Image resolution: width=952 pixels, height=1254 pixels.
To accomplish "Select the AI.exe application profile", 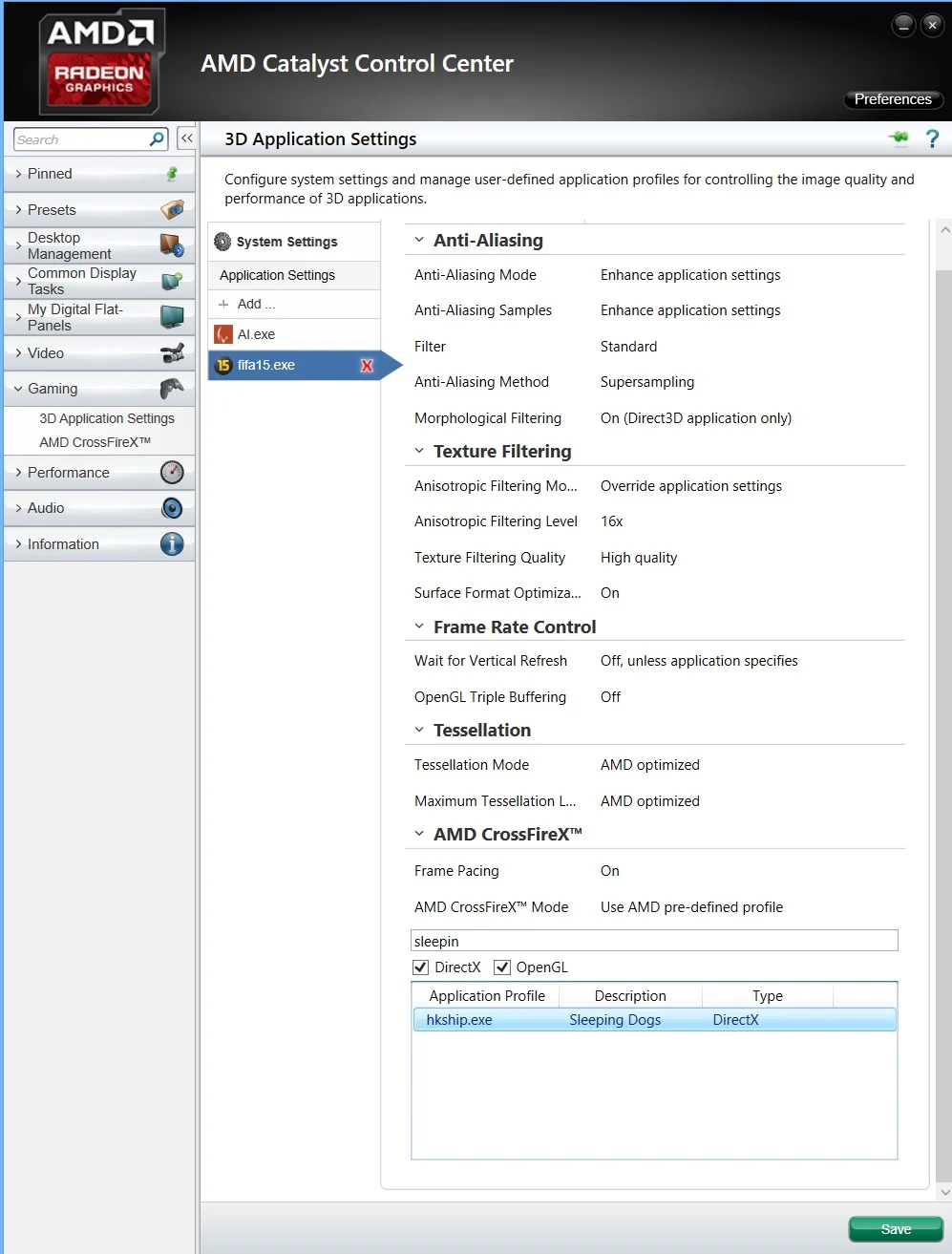I will pos(294,334).
